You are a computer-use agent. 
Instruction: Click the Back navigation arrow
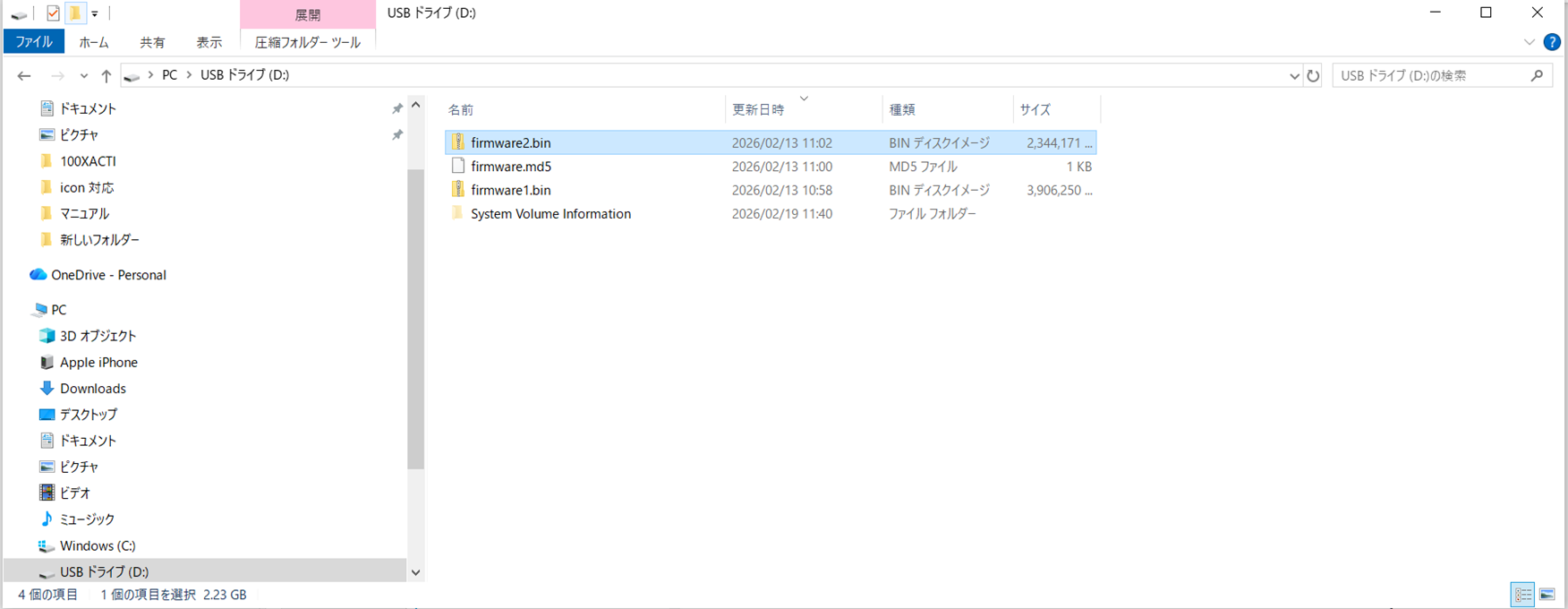tap(24, 76)
